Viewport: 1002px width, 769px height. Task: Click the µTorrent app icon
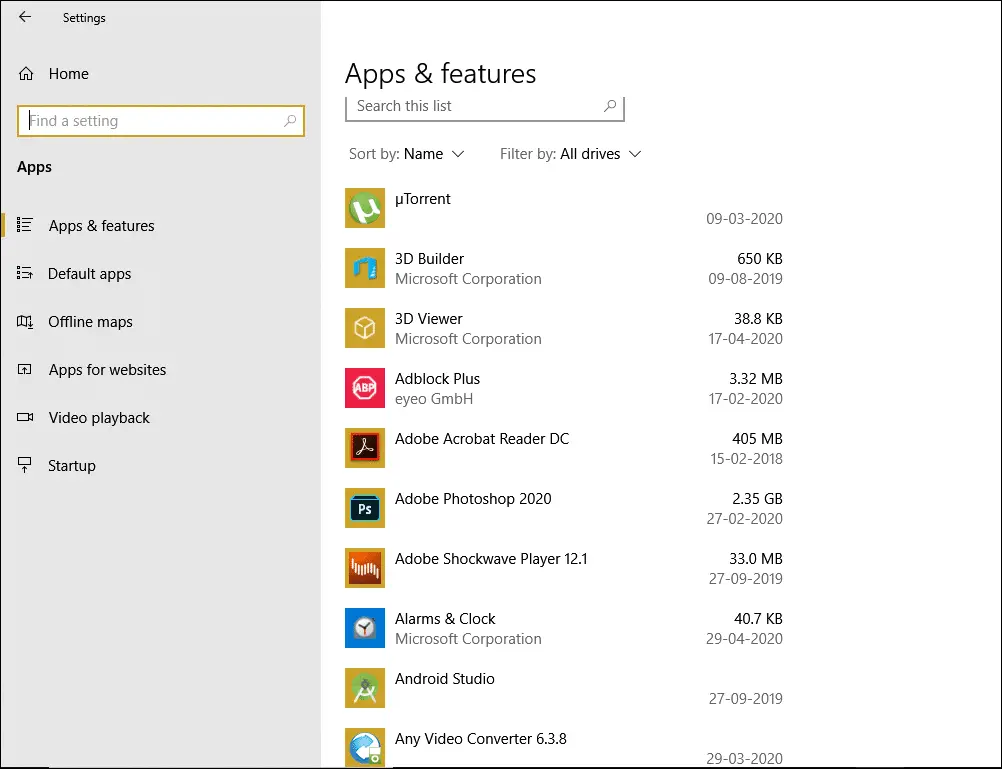pyautogui.click(x=365, y=208)
